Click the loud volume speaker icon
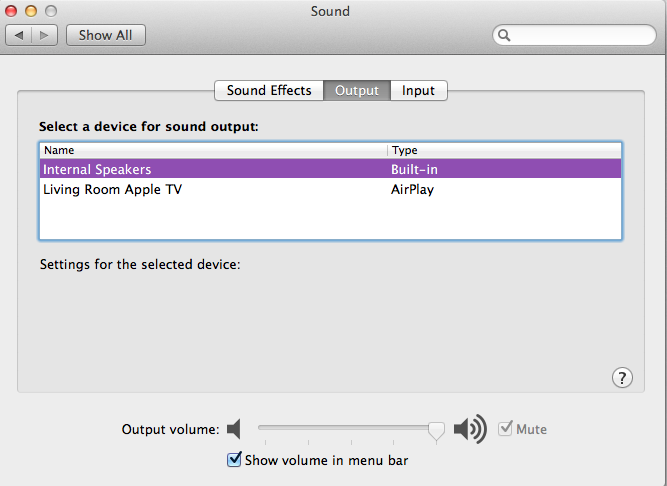Image resolution: width=667 pixels, height=486 pixels. (470, 430)
